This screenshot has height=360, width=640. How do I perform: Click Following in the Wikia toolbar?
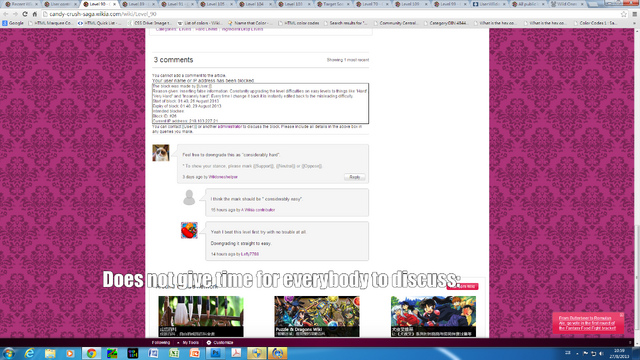tap(161, 342)
